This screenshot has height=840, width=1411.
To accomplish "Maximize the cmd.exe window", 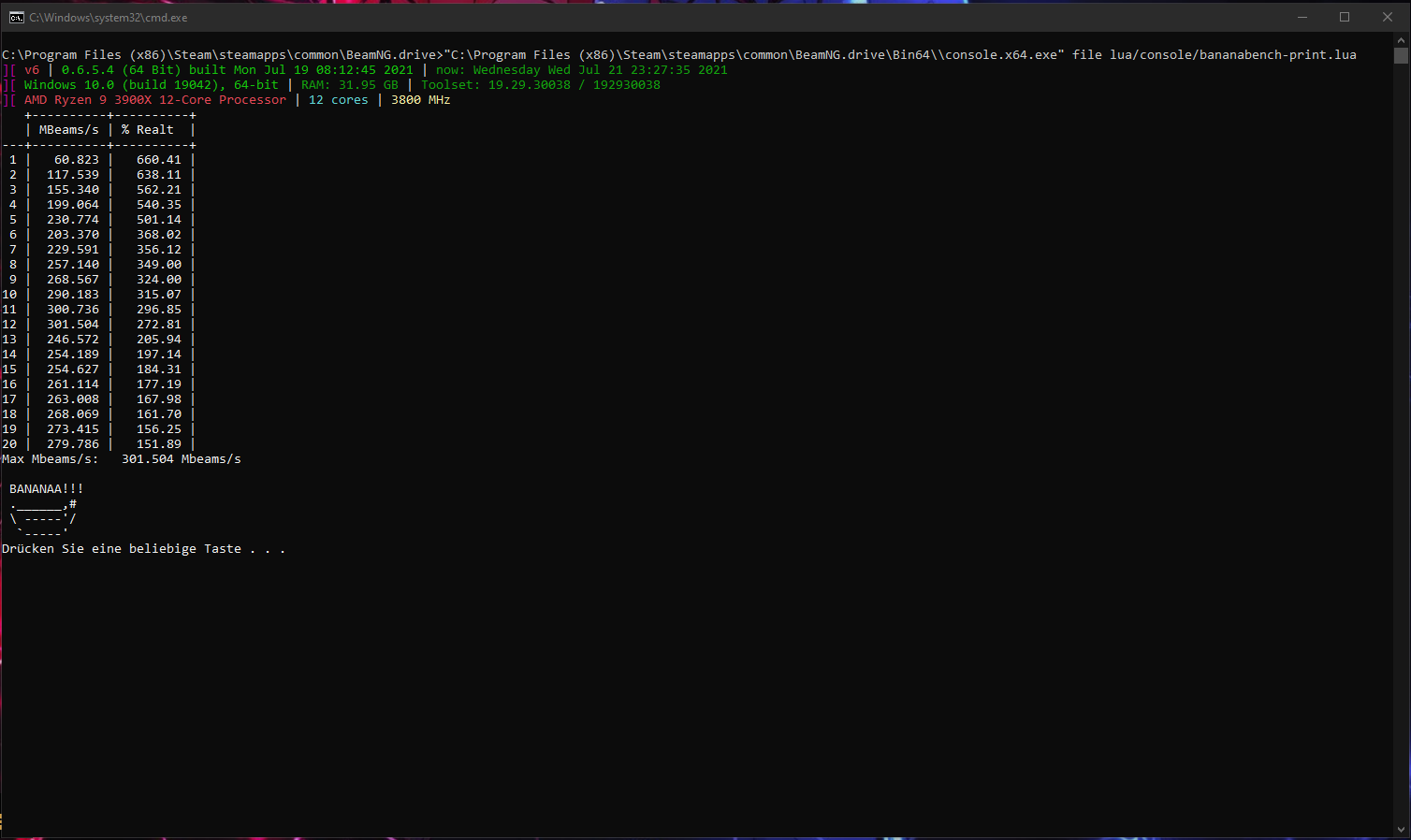I will pyautogui.click(x=1345, y=17).
